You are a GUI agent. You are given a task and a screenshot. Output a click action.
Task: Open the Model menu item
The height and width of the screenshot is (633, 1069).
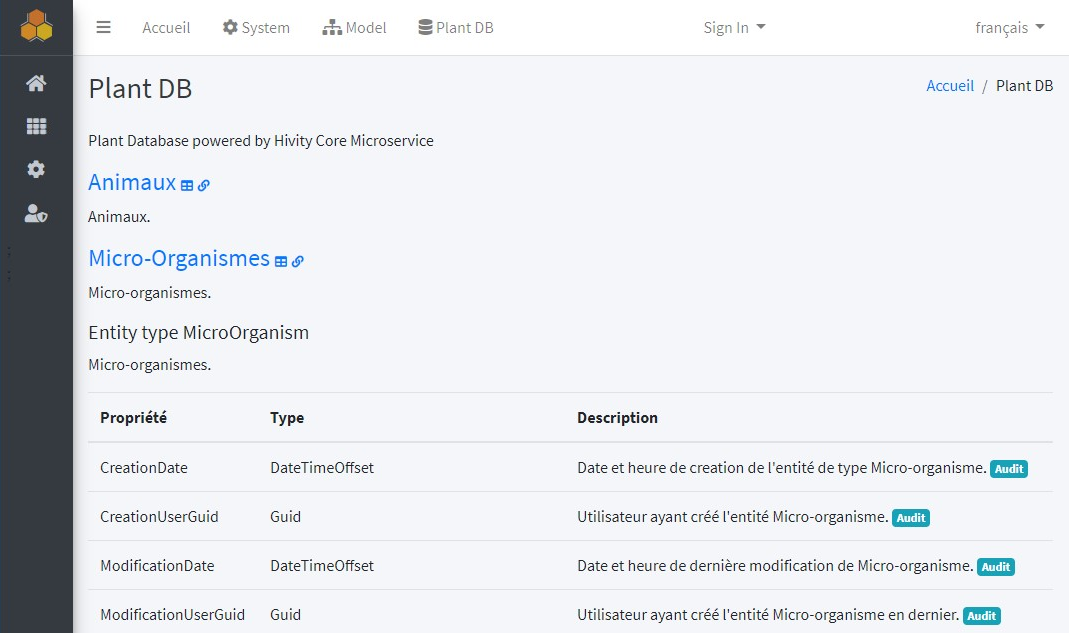coord(355,28)
